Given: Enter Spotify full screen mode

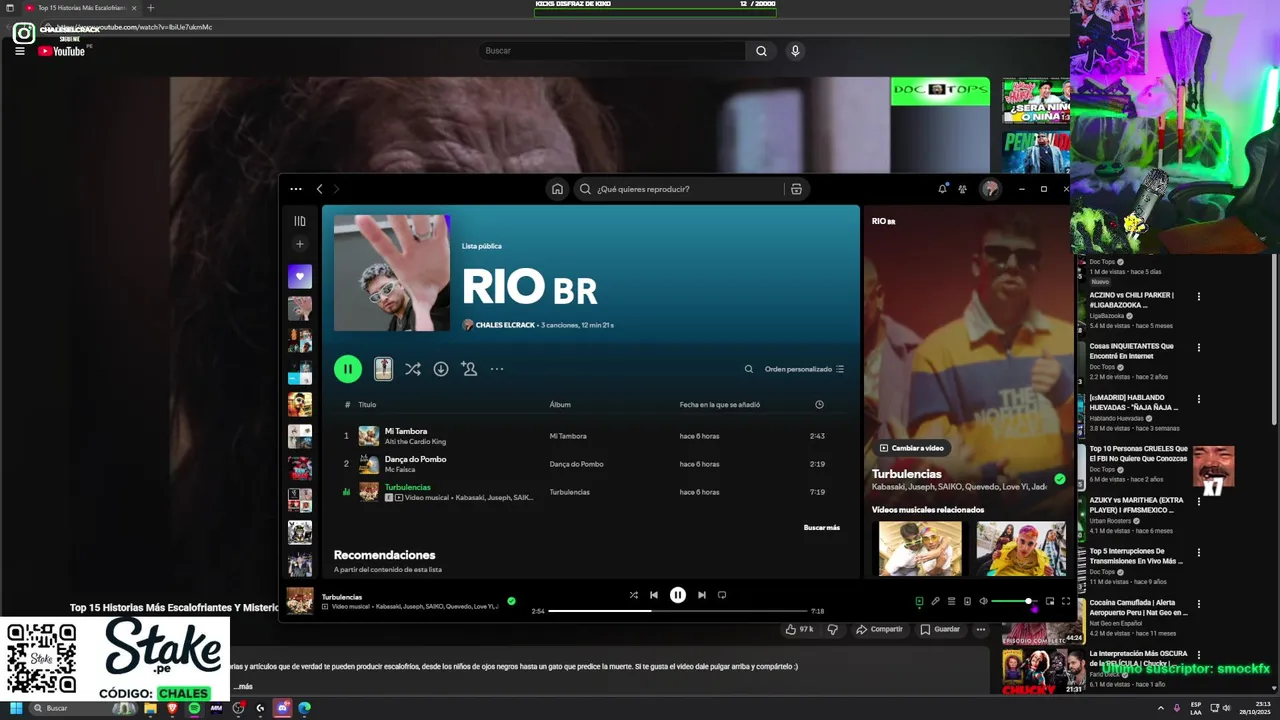Looking at the screenshot, I should (1066, 601).
